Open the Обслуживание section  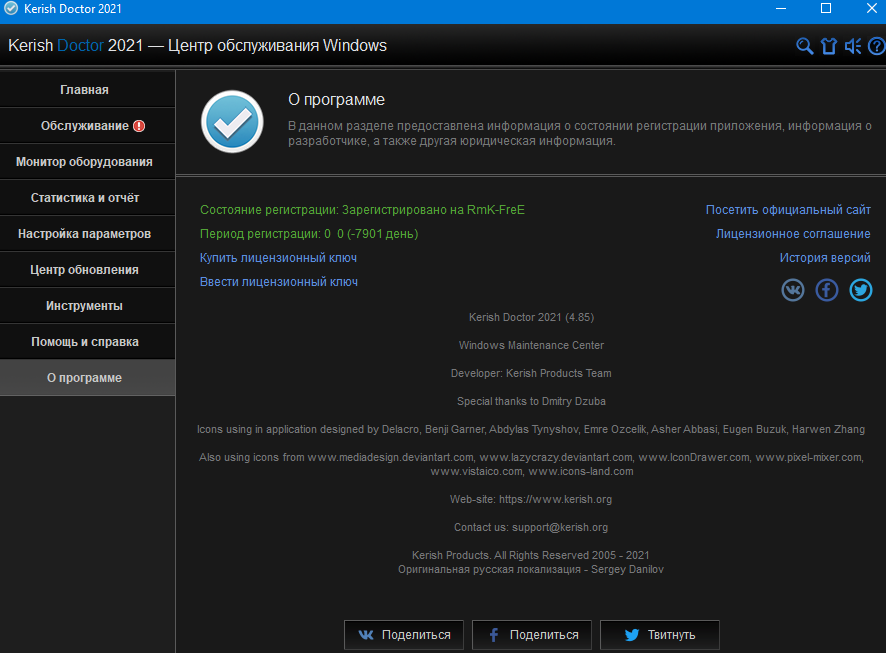pyautogui.click(x=88, y=125)
